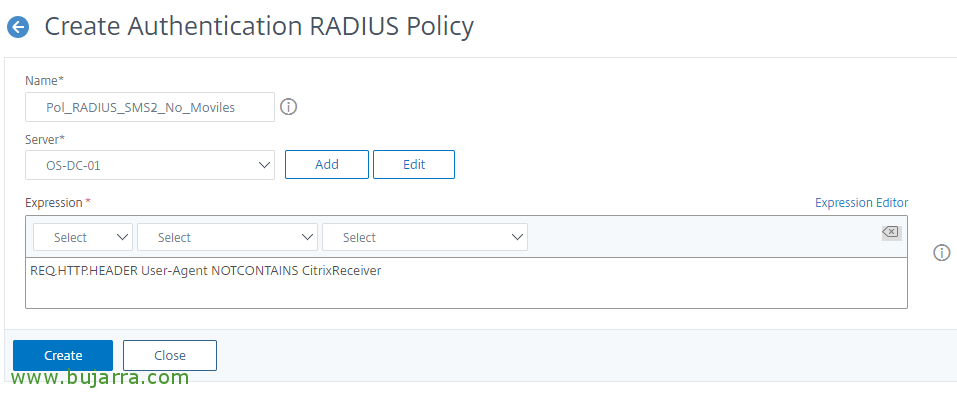Click the www.bujarra.com watermark text
The height and width of the screenshot is (399, 957).
100,378
